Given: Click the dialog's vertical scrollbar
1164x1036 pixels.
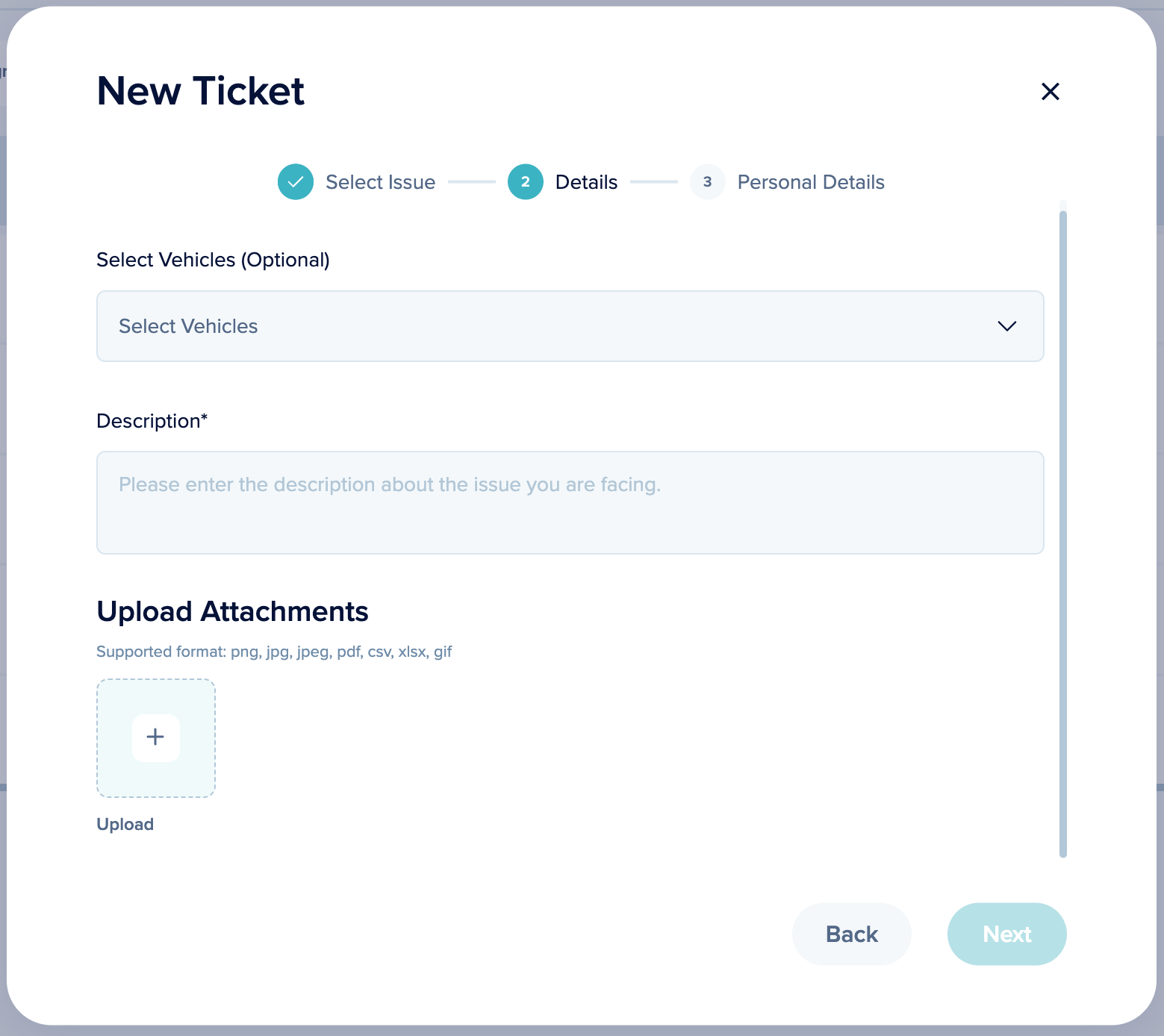Looking at the screenshot, I should click(x=1063, y=534).
